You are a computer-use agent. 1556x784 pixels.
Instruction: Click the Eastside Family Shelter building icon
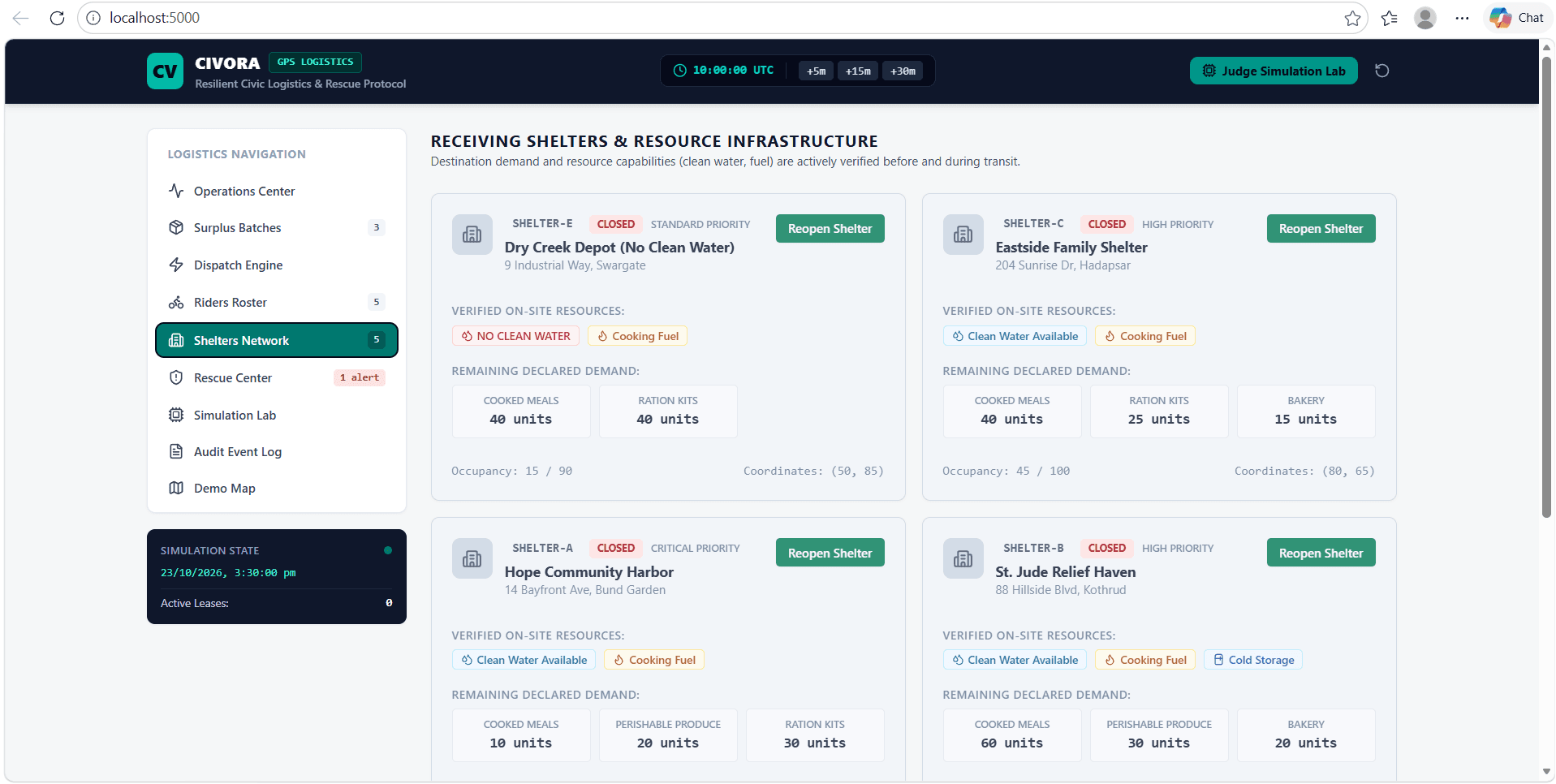point(963,235)
